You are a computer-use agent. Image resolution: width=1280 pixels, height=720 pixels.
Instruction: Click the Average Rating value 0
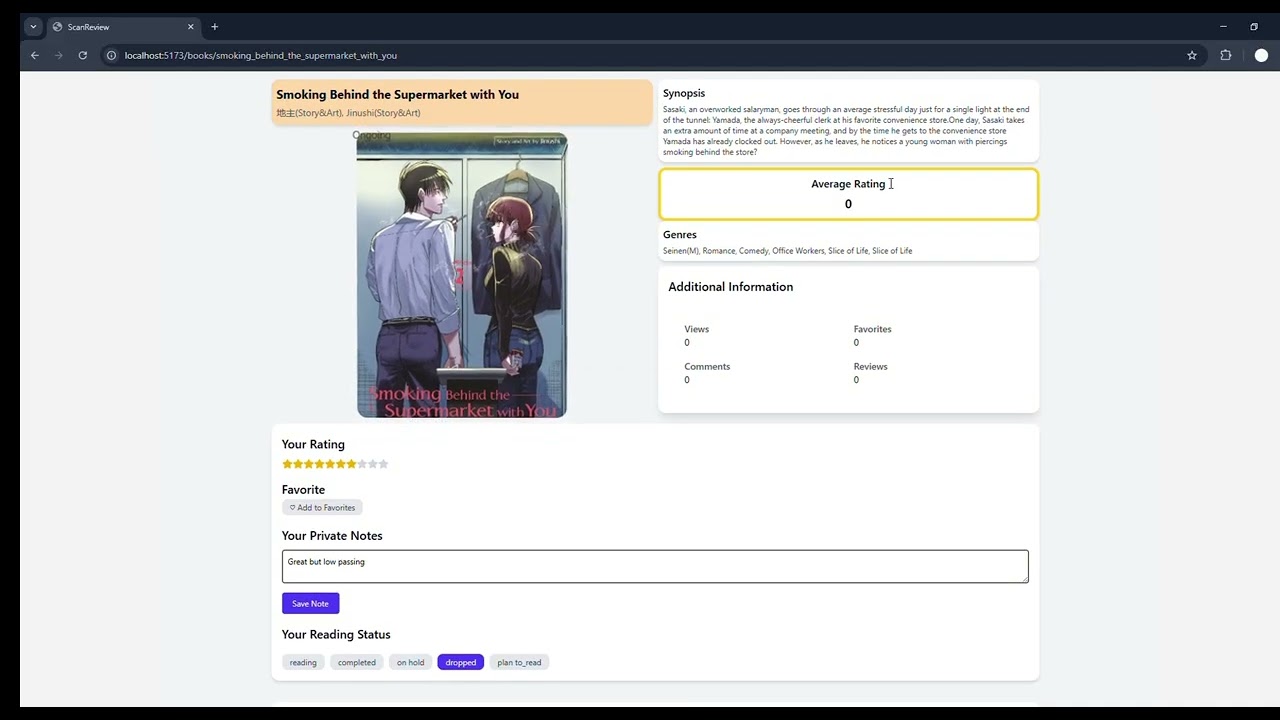(x=848, y=204)
